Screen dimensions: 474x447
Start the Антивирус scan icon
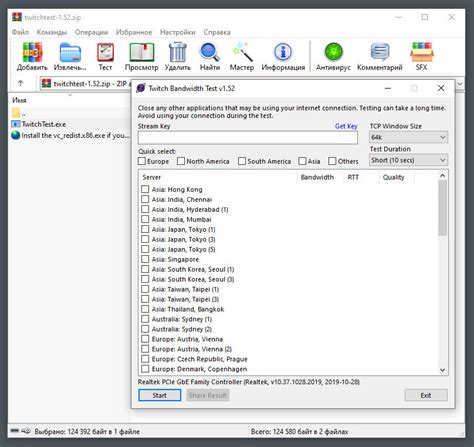coord(333,52)
